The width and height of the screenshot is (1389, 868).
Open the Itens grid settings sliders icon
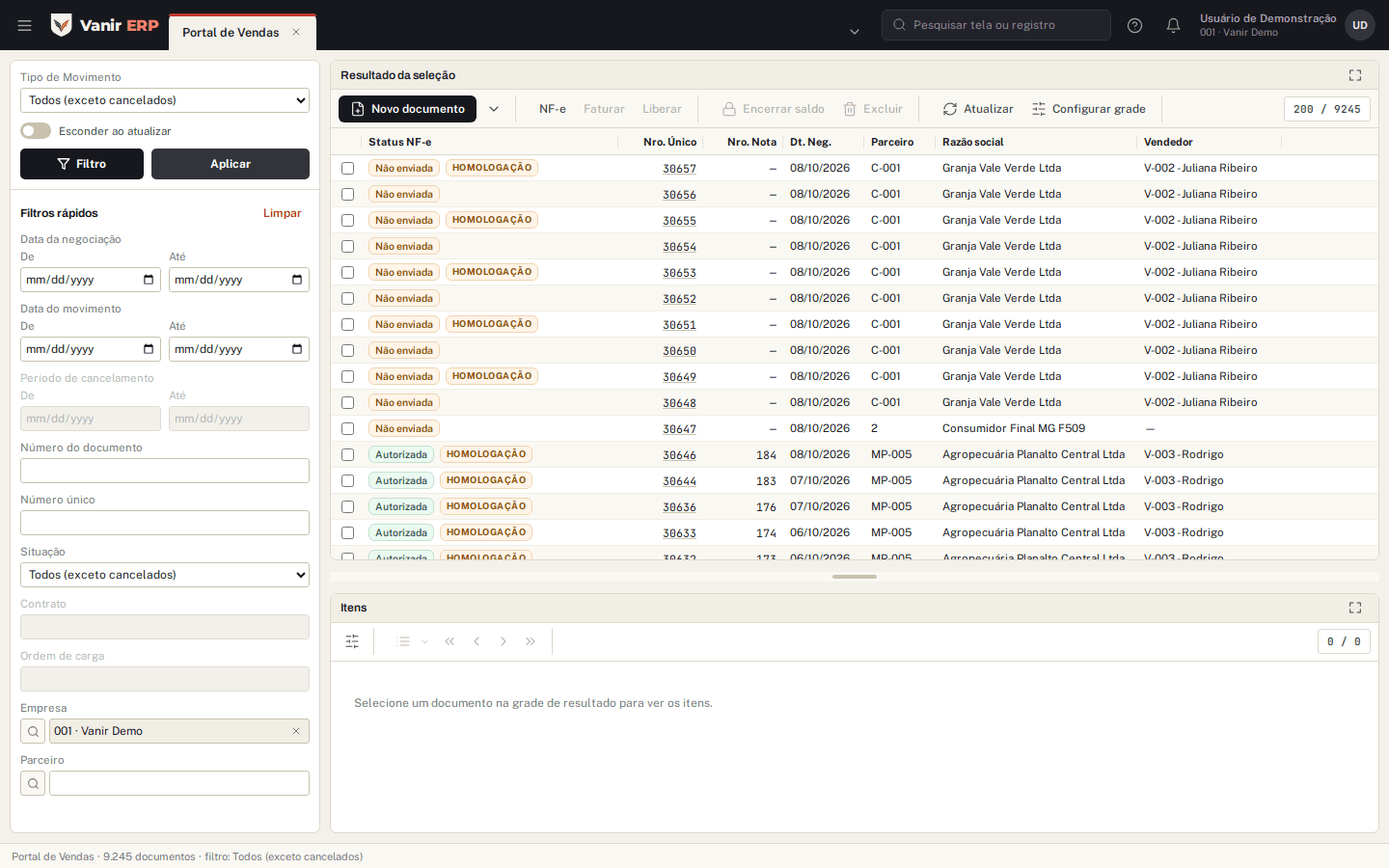tap(352, 641)
